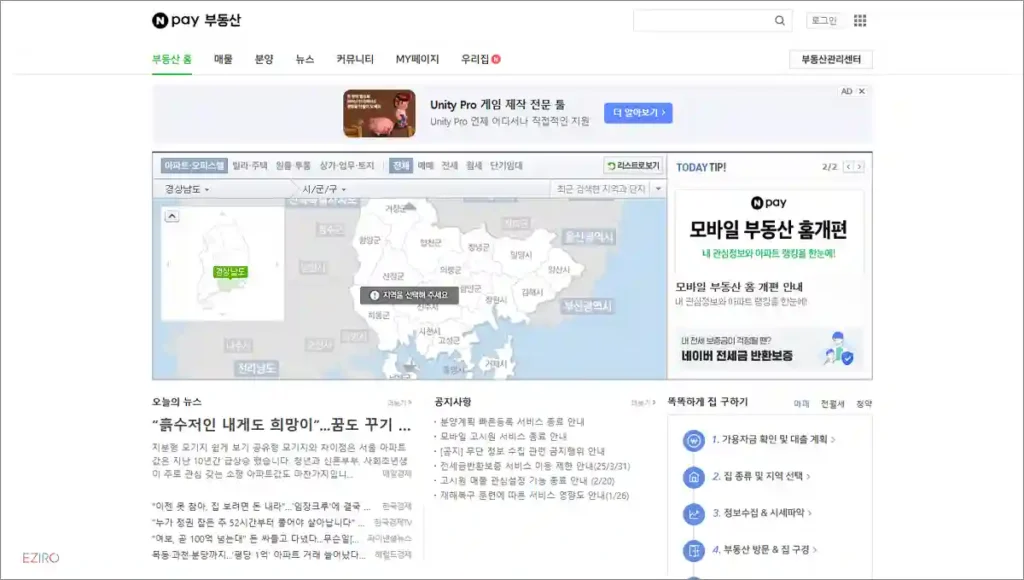1024x580 pixels.
Task: Select 울산광역시 on the map
Action: click(x=589, y=236)
